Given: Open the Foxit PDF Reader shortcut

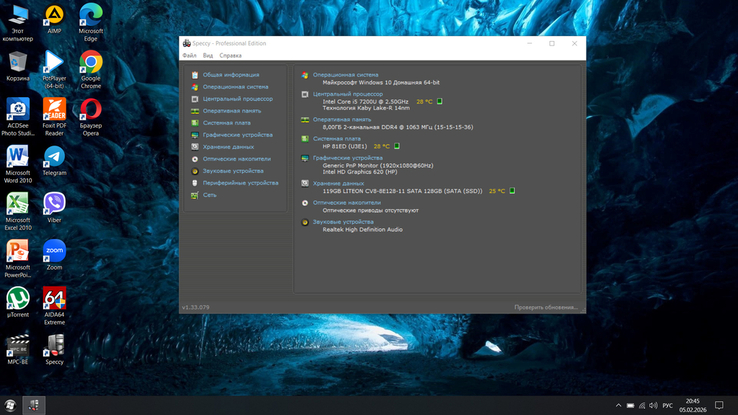Looking at the screenshot, I should [x=54, y=117].
